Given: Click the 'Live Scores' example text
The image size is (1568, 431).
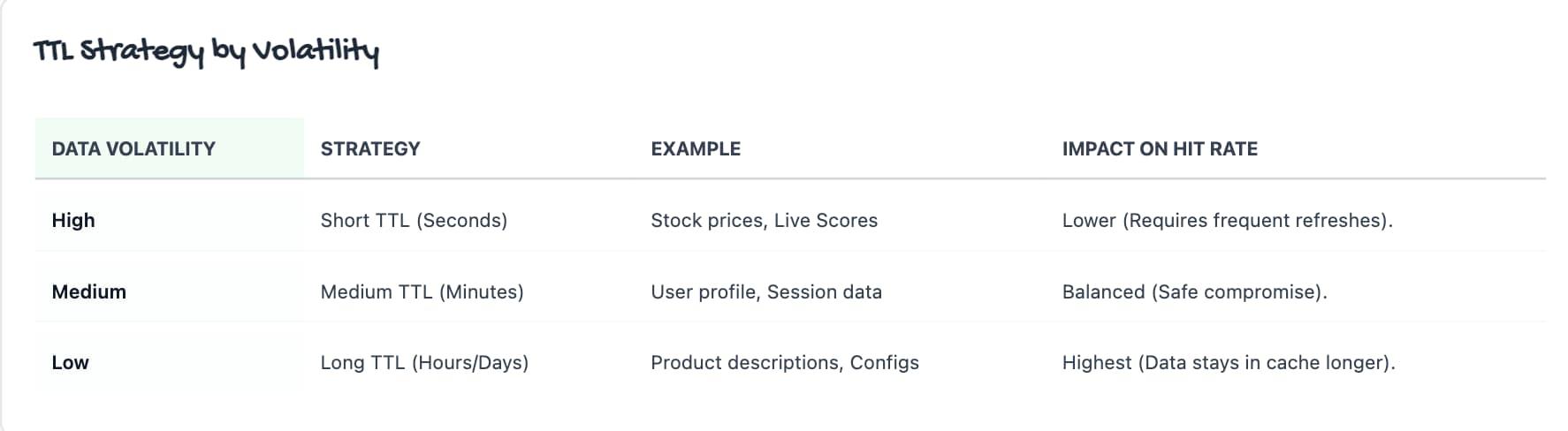Looking at the screenshot, I should pyautogui.click(x=826, y=221).
